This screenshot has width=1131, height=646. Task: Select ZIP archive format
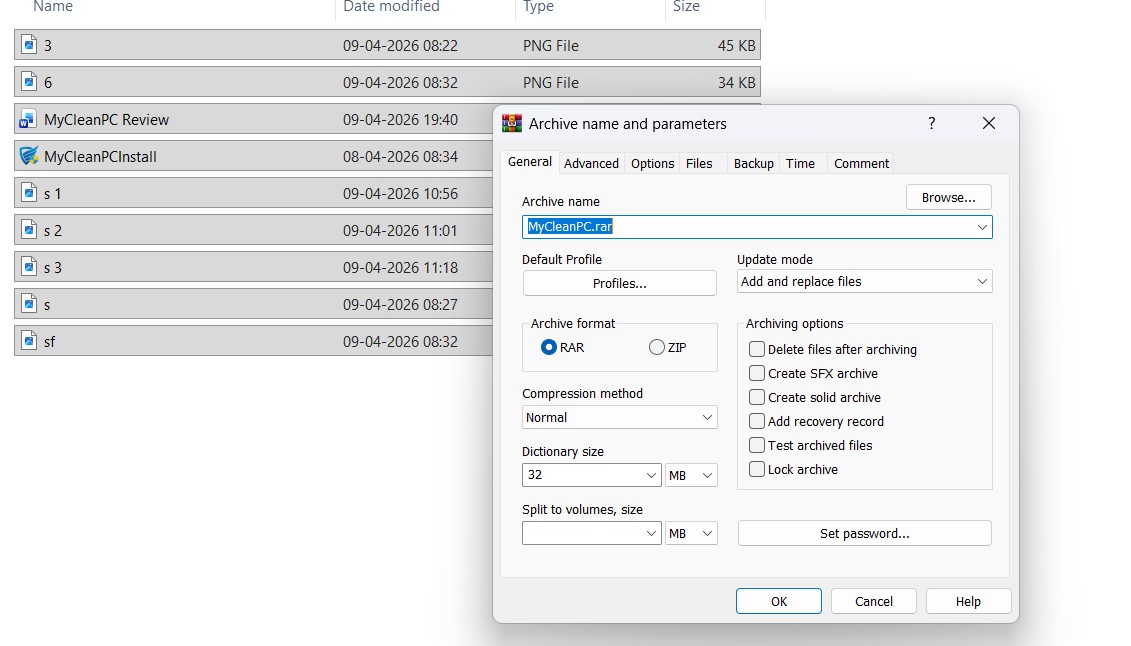pos(656,348)
